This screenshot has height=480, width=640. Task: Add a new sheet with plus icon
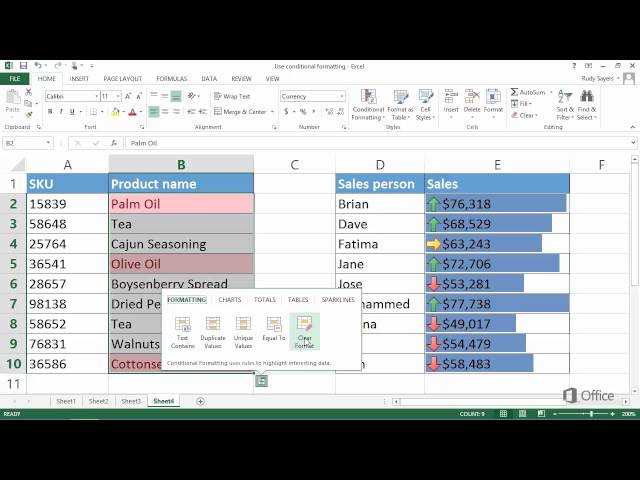point(200,401)
